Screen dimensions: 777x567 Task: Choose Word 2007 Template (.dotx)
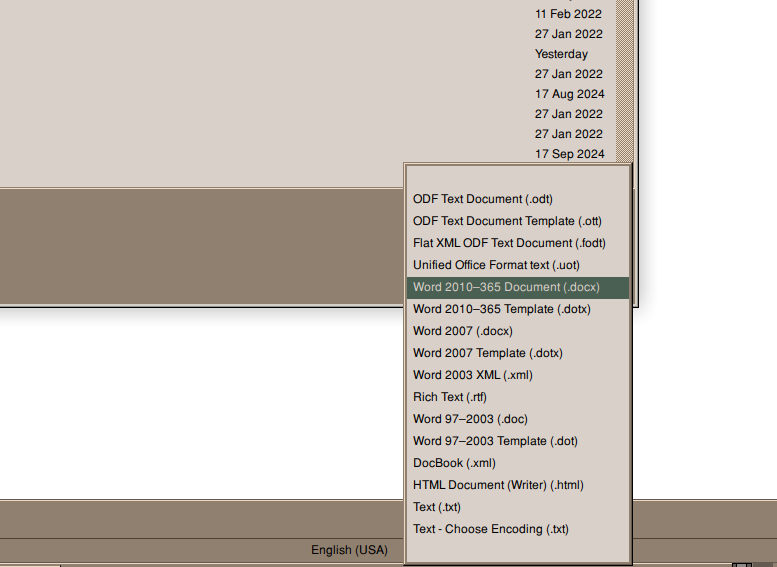click(x=518, y=353)
